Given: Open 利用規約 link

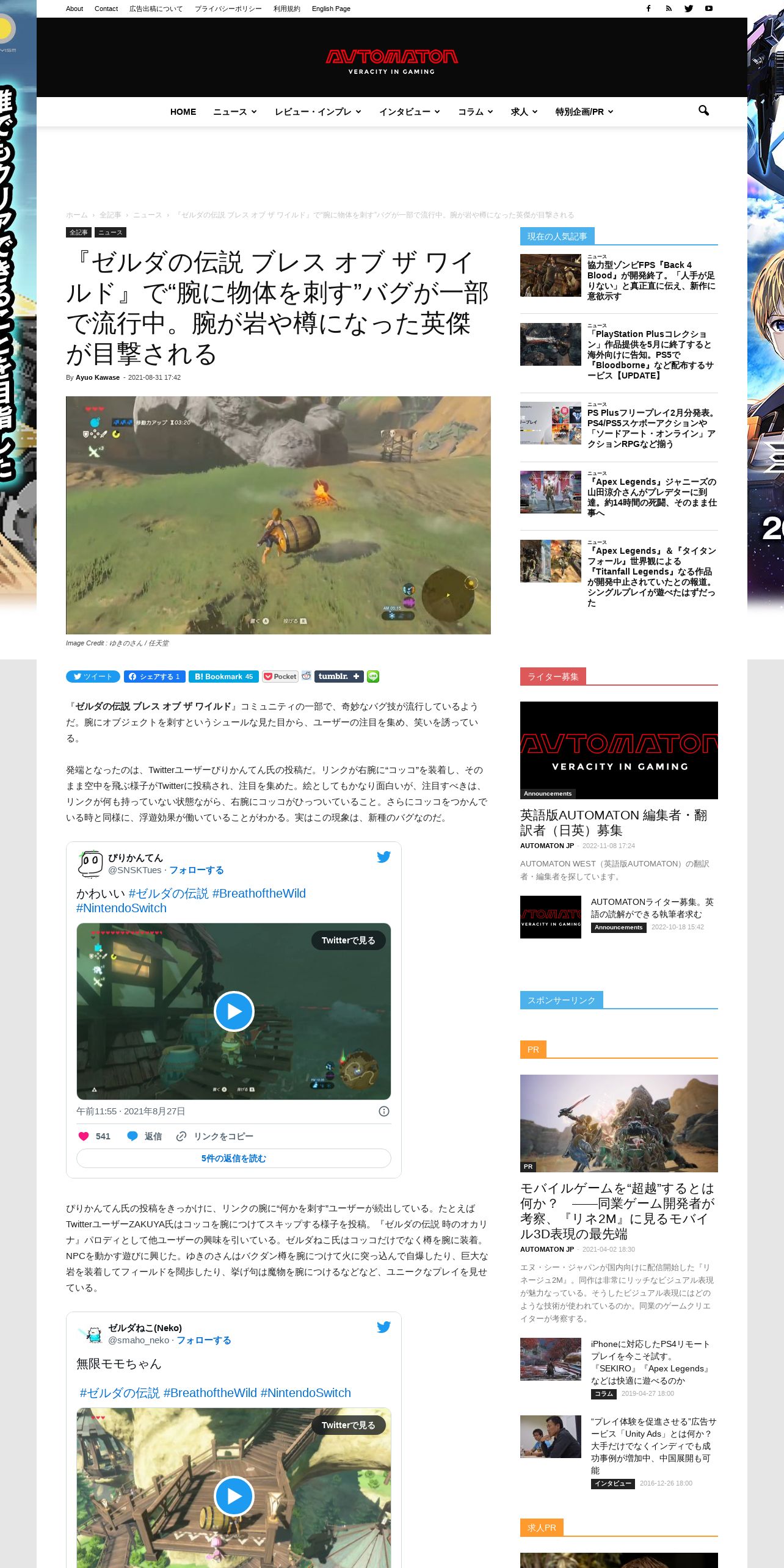Looking at the screenshot, I should click(287, 9).
